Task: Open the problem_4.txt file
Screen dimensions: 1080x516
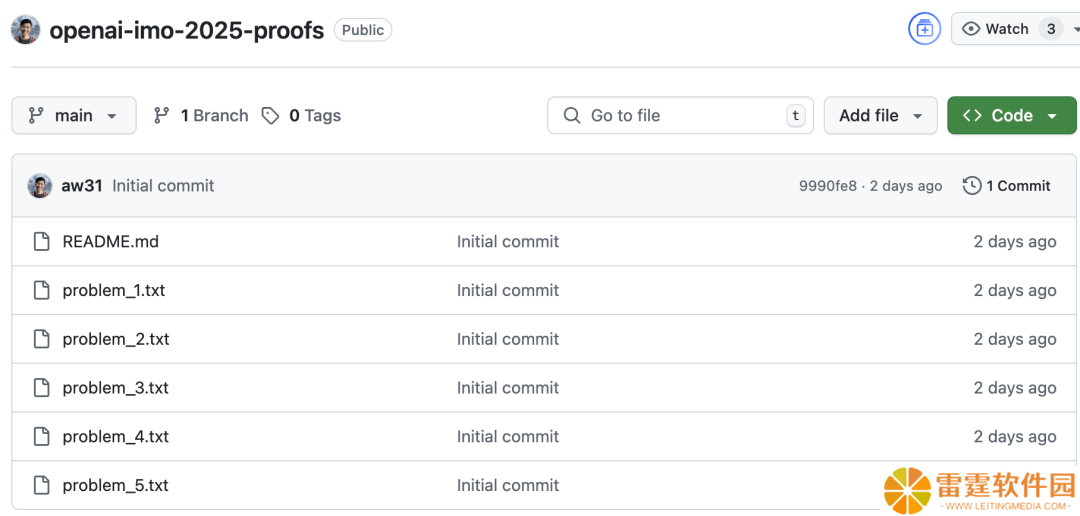Action: coord(116,437)
